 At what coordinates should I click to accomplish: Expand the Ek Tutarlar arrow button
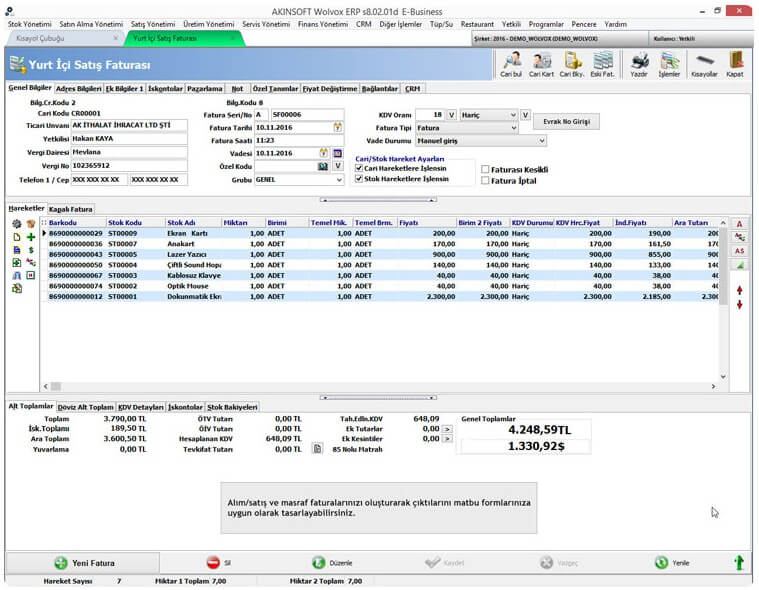448,429
